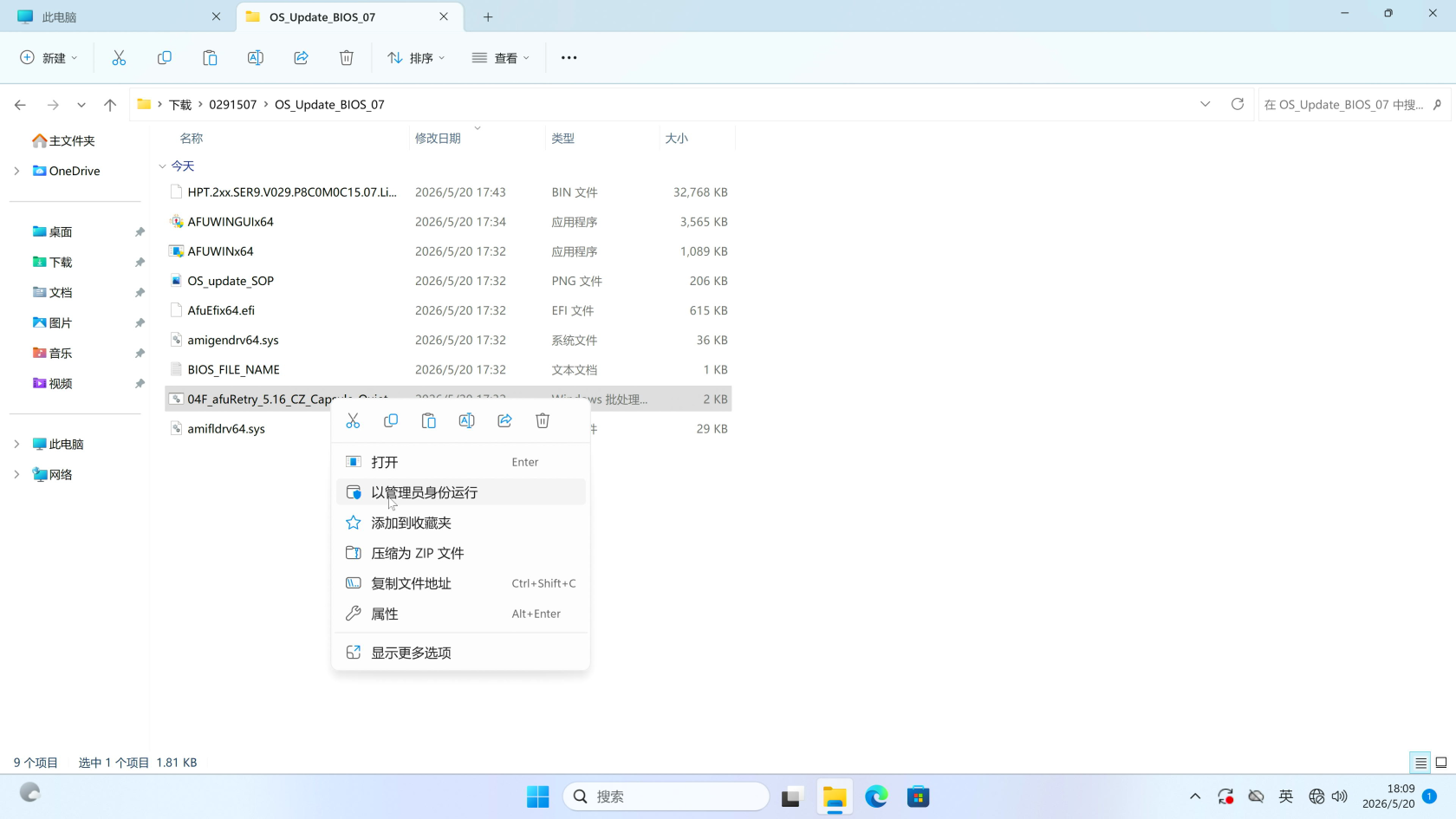Open the toolbar three-dots more options
Viewport: 1456px width, 819px height.
pyautogui.click(x=569, y=58)
